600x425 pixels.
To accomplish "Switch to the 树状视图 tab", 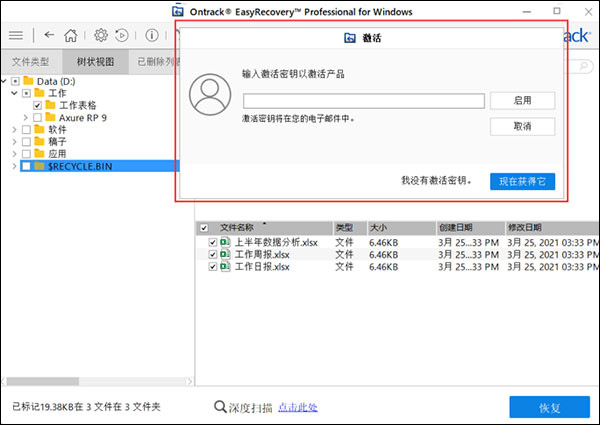I will coord(95,62).
